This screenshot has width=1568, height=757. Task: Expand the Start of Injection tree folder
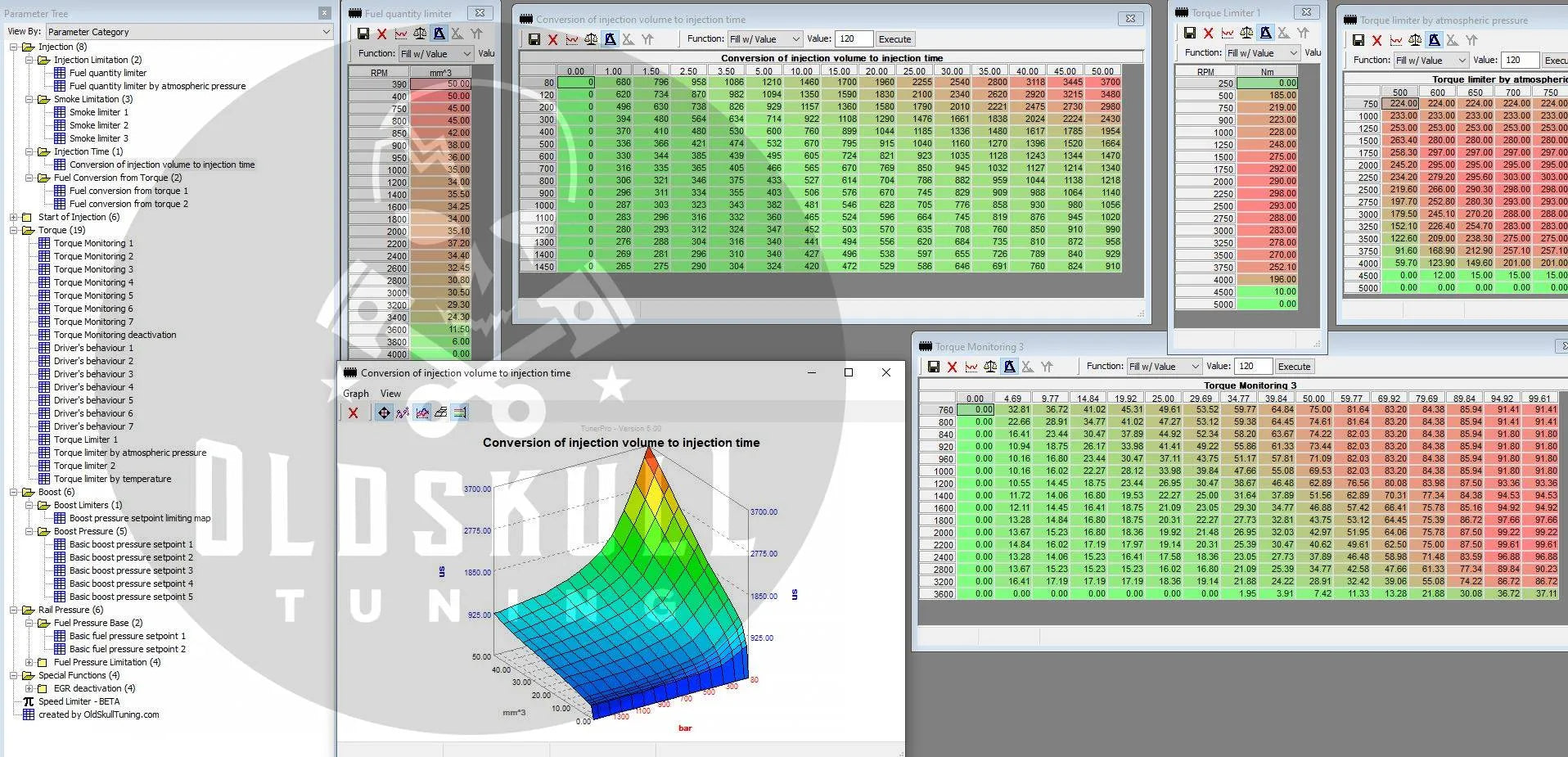tap(14, 218)
